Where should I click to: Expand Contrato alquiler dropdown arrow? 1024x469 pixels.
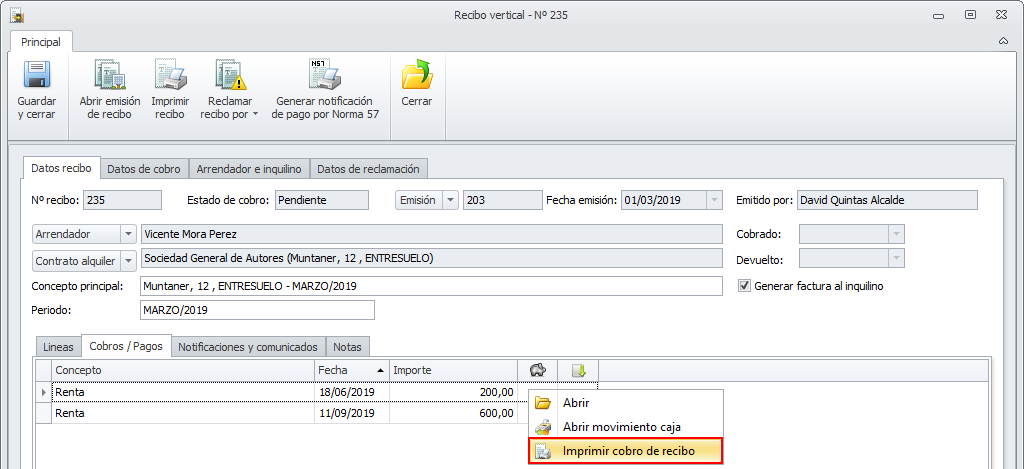click(x=129, y=261)
